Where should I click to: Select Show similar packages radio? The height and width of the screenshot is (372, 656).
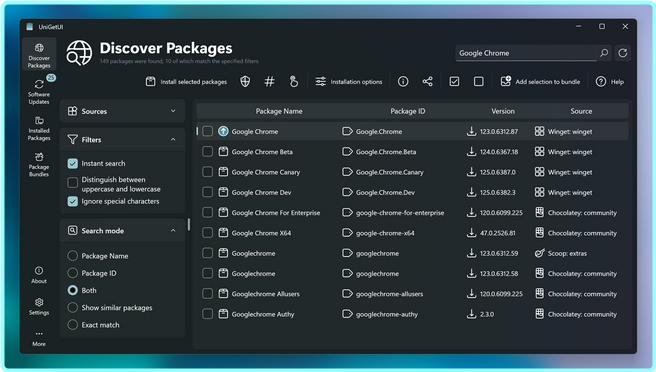[x=73, y=308]
